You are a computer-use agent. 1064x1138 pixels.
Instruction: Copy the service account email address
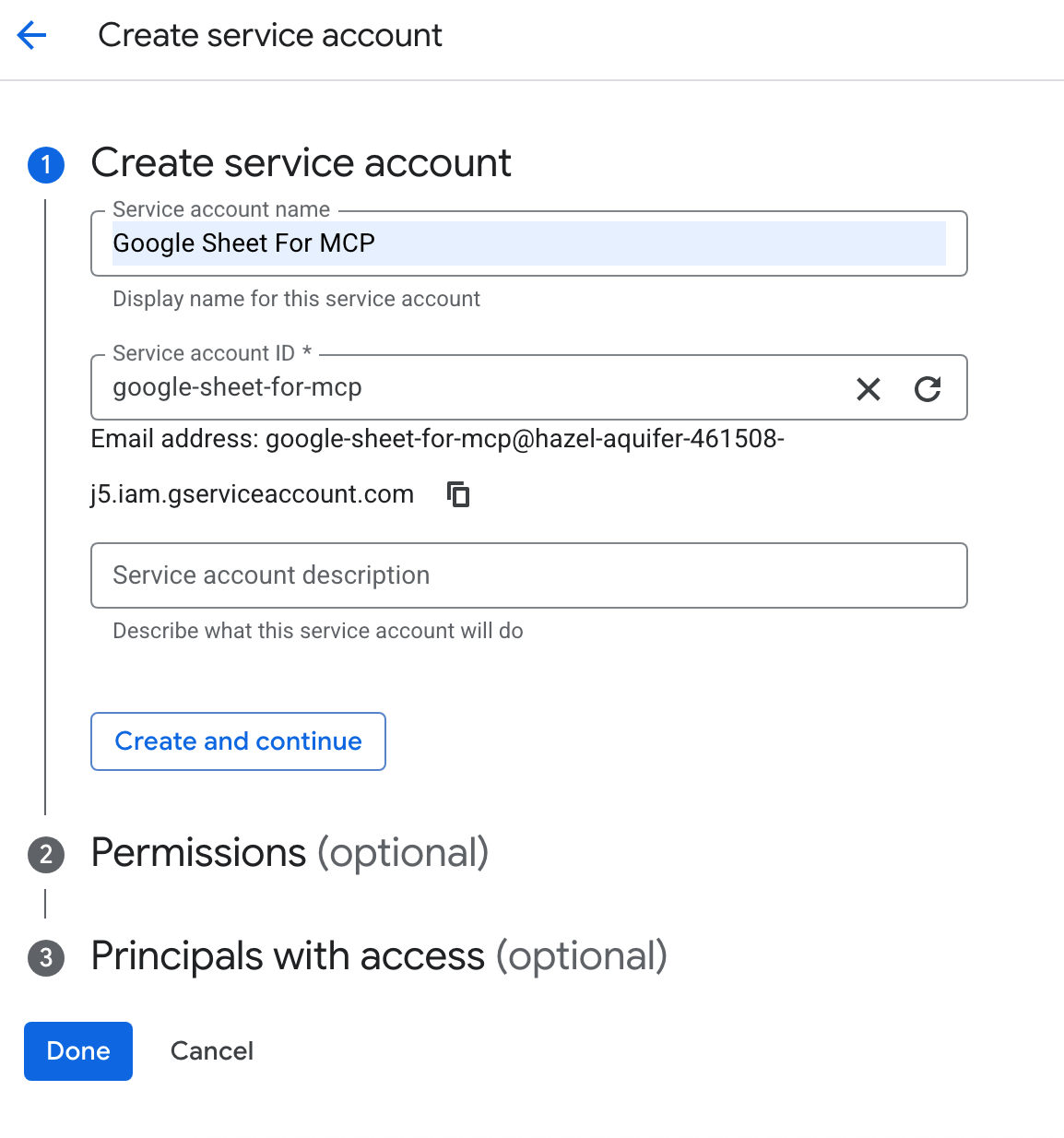pos(458,494)
